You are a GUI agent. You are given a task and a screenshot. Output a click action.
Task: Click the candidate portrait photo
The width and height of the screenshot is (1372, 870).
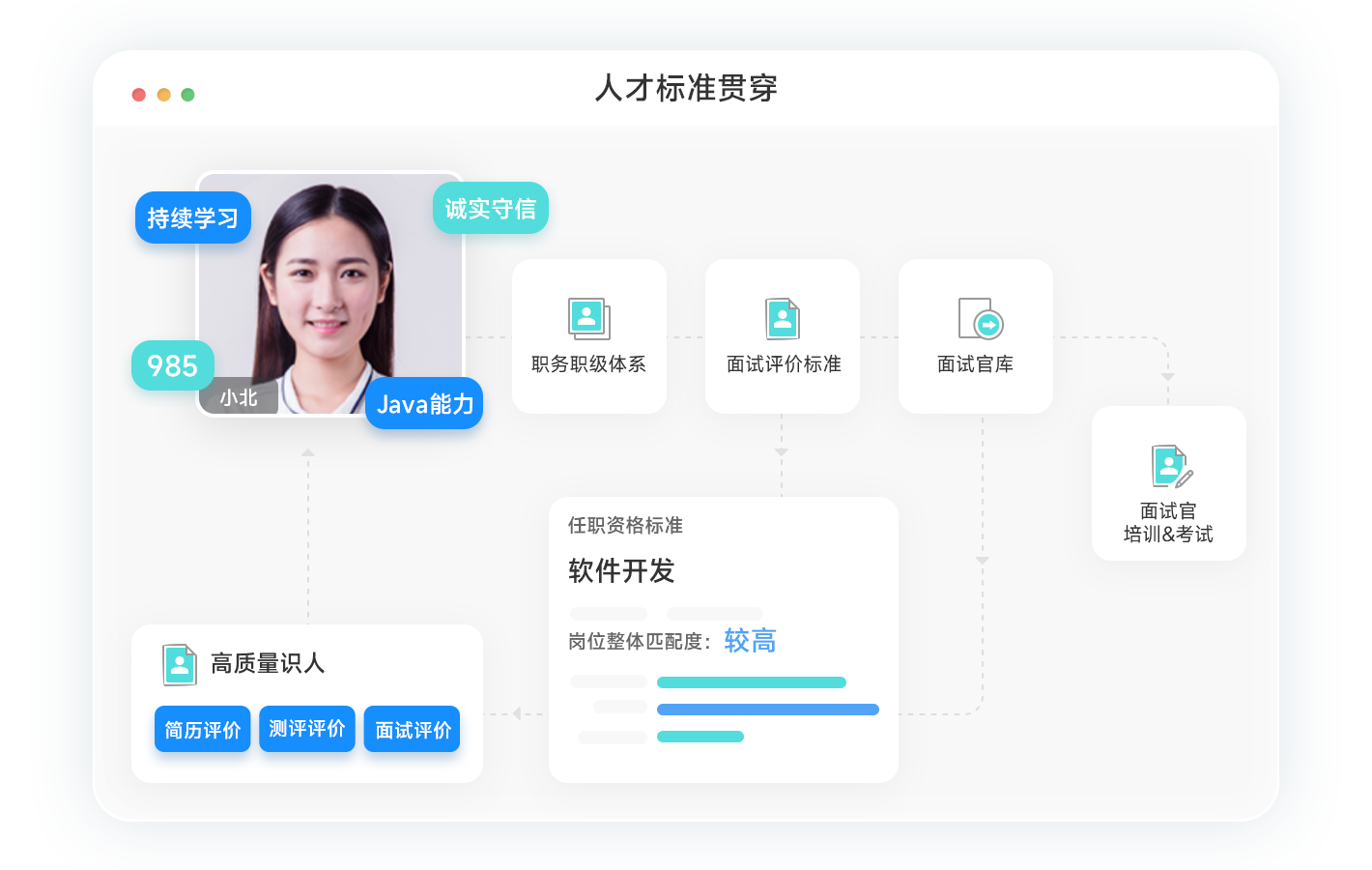(329, 290)
